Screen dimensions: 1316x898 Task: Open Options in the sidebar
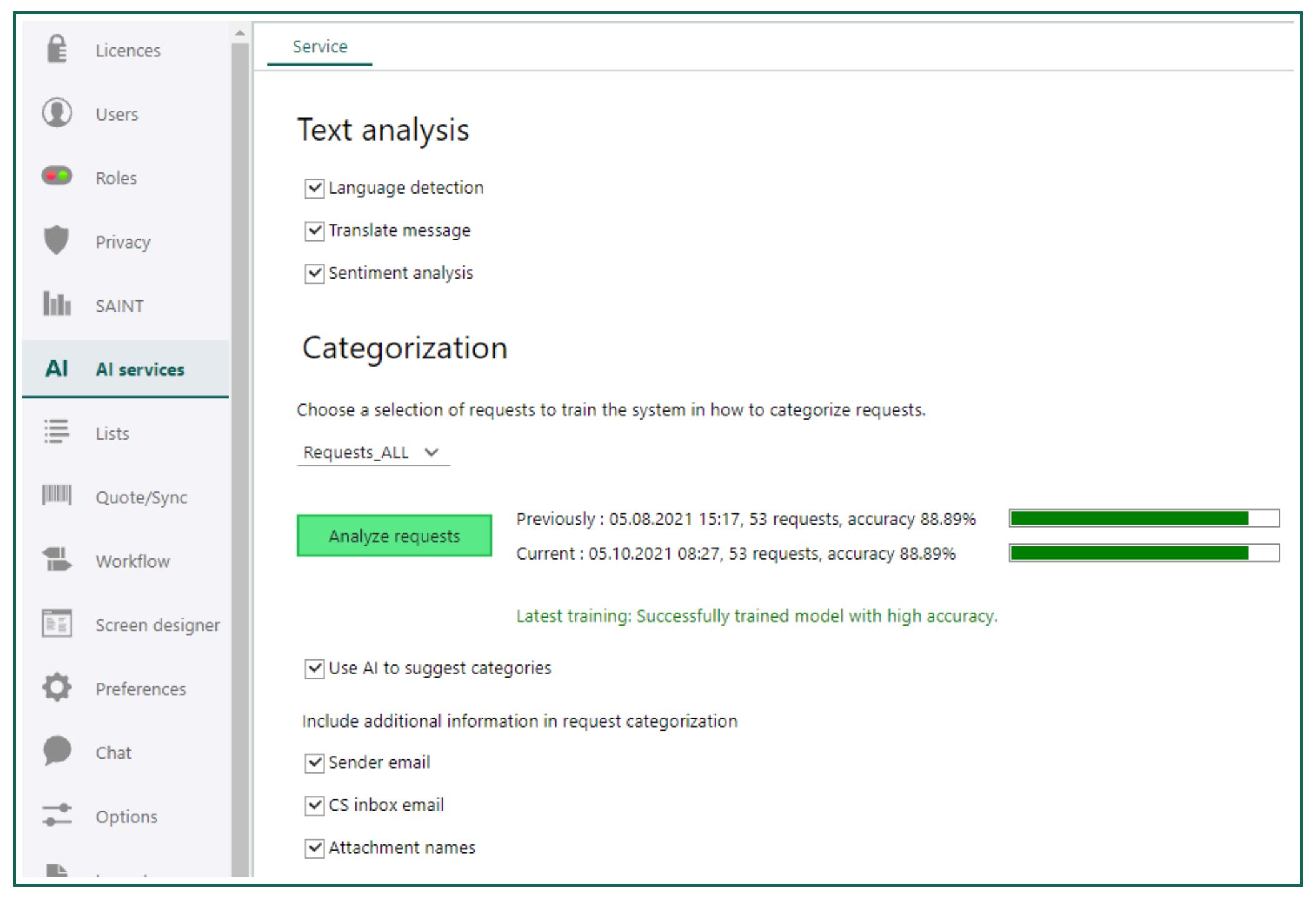click(127, 817)
